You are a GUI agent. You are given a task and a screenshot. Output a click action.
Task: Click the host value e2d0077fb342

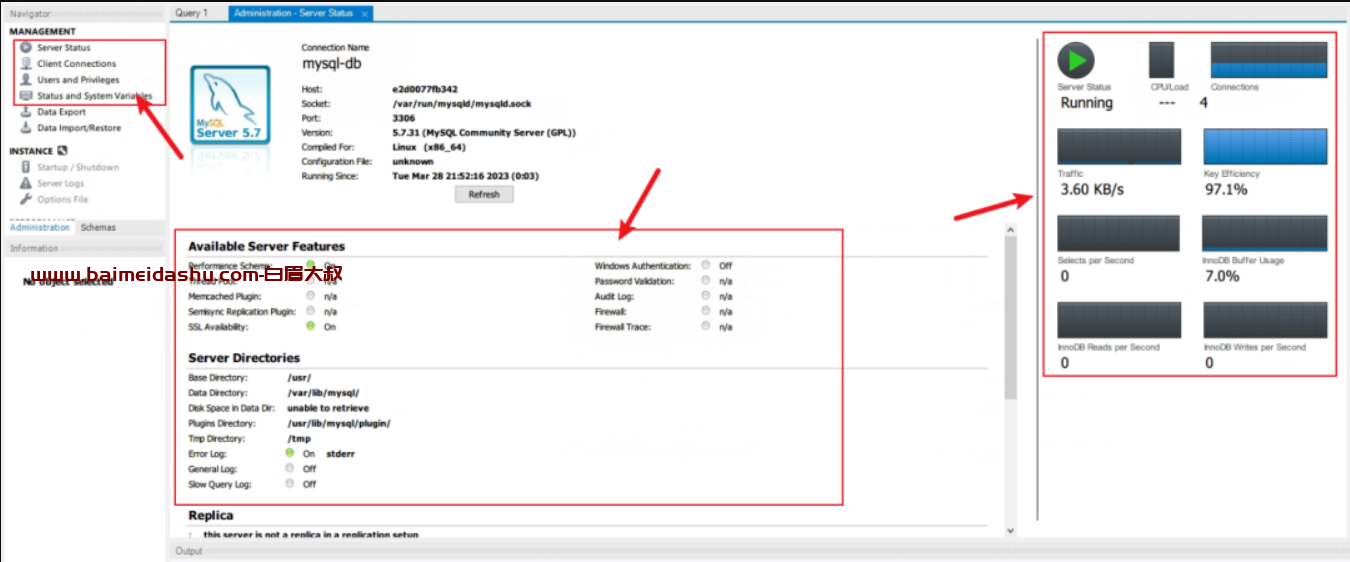click(425, 89)
